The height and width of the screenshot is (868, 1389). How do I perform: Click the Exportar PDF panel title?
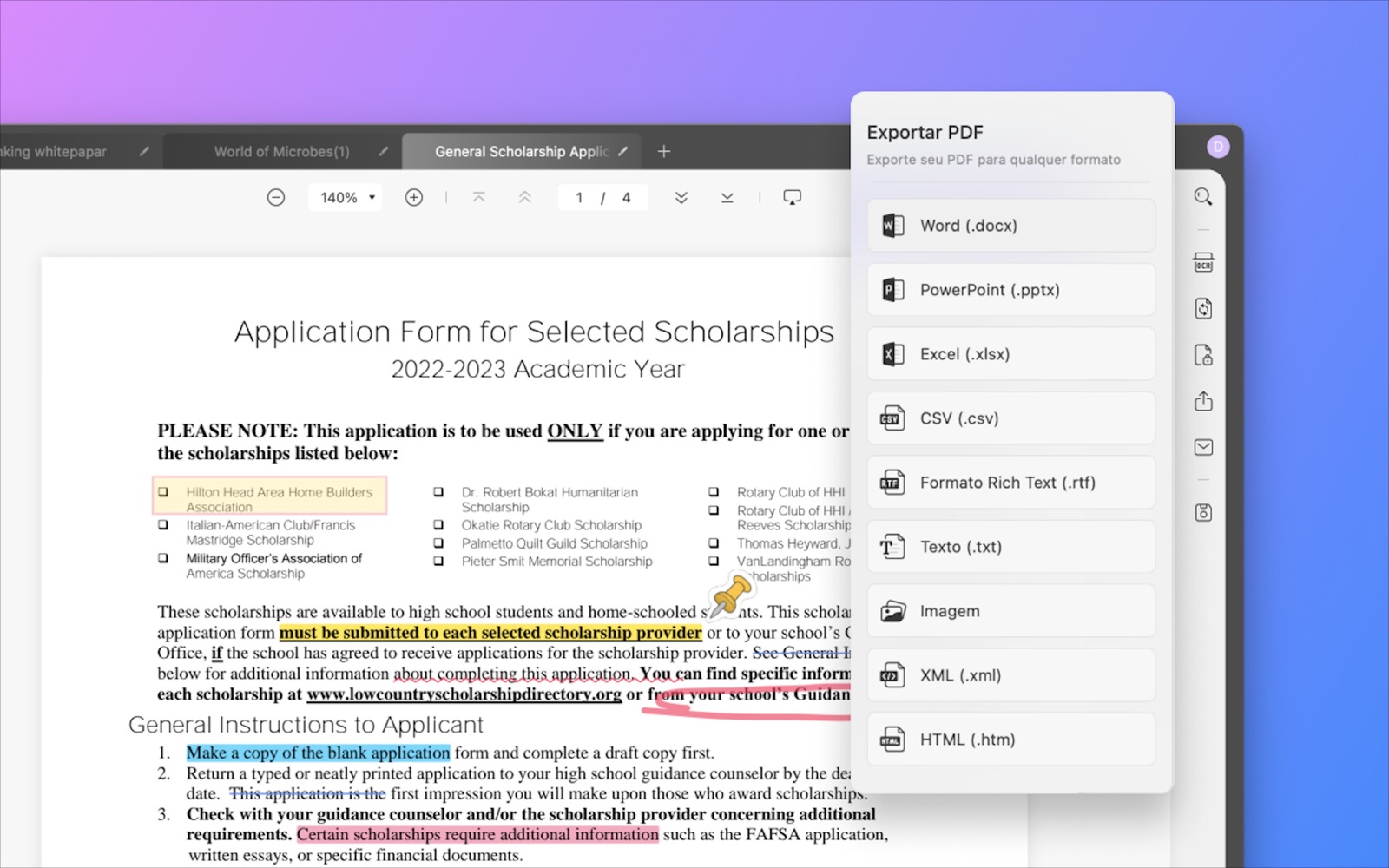click(925, 133)
